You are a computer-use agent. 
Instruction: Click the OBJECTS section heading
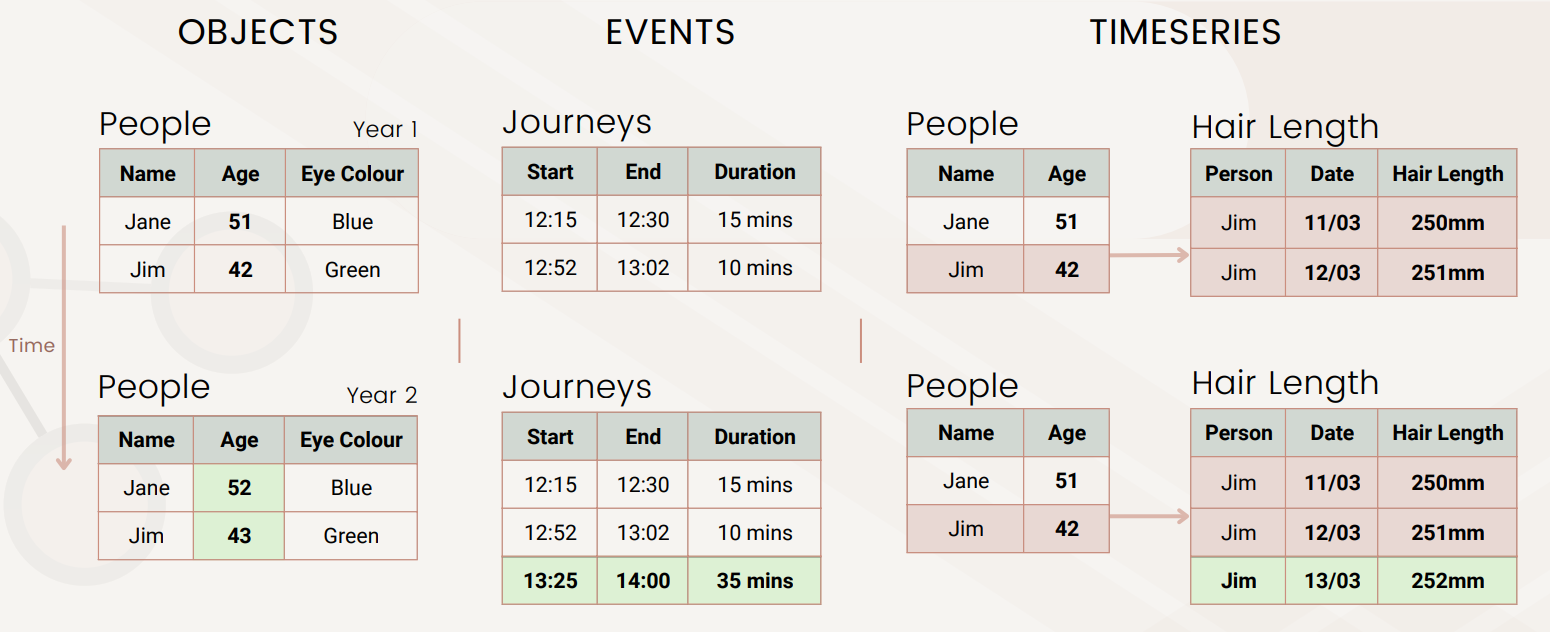(x=258, y=32)
